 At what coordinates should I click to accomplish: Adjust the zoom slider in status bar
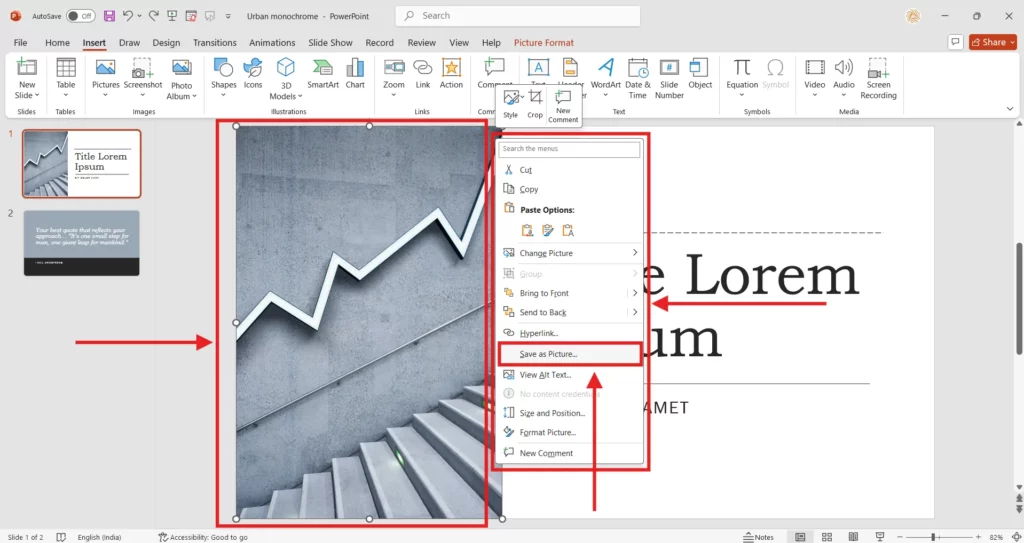pos(933,537)
